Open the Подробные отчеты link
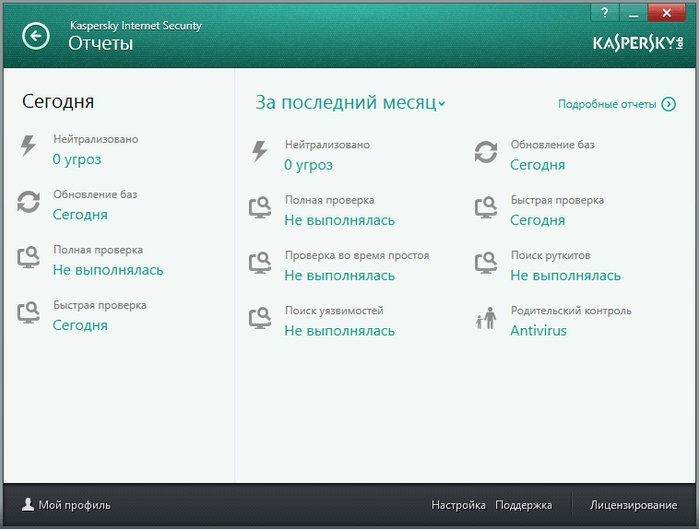The height and width of the screenshot is (530, 699). (x=607, y=104)
